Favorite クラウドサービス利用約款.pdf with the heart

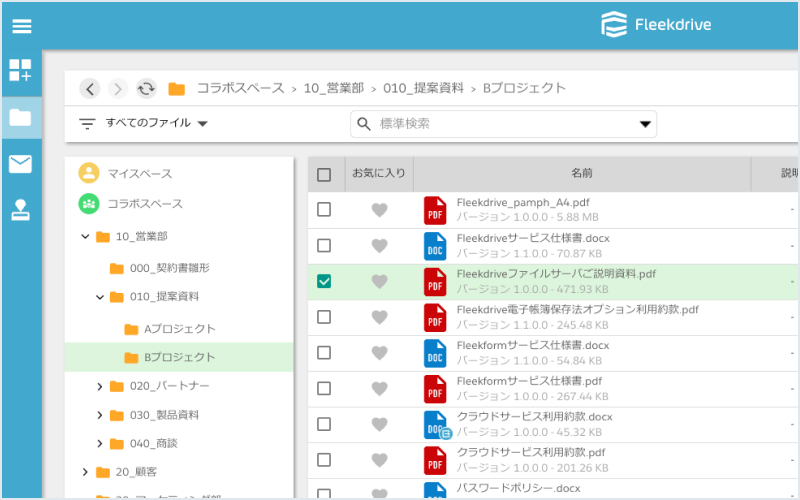point(379,460)
